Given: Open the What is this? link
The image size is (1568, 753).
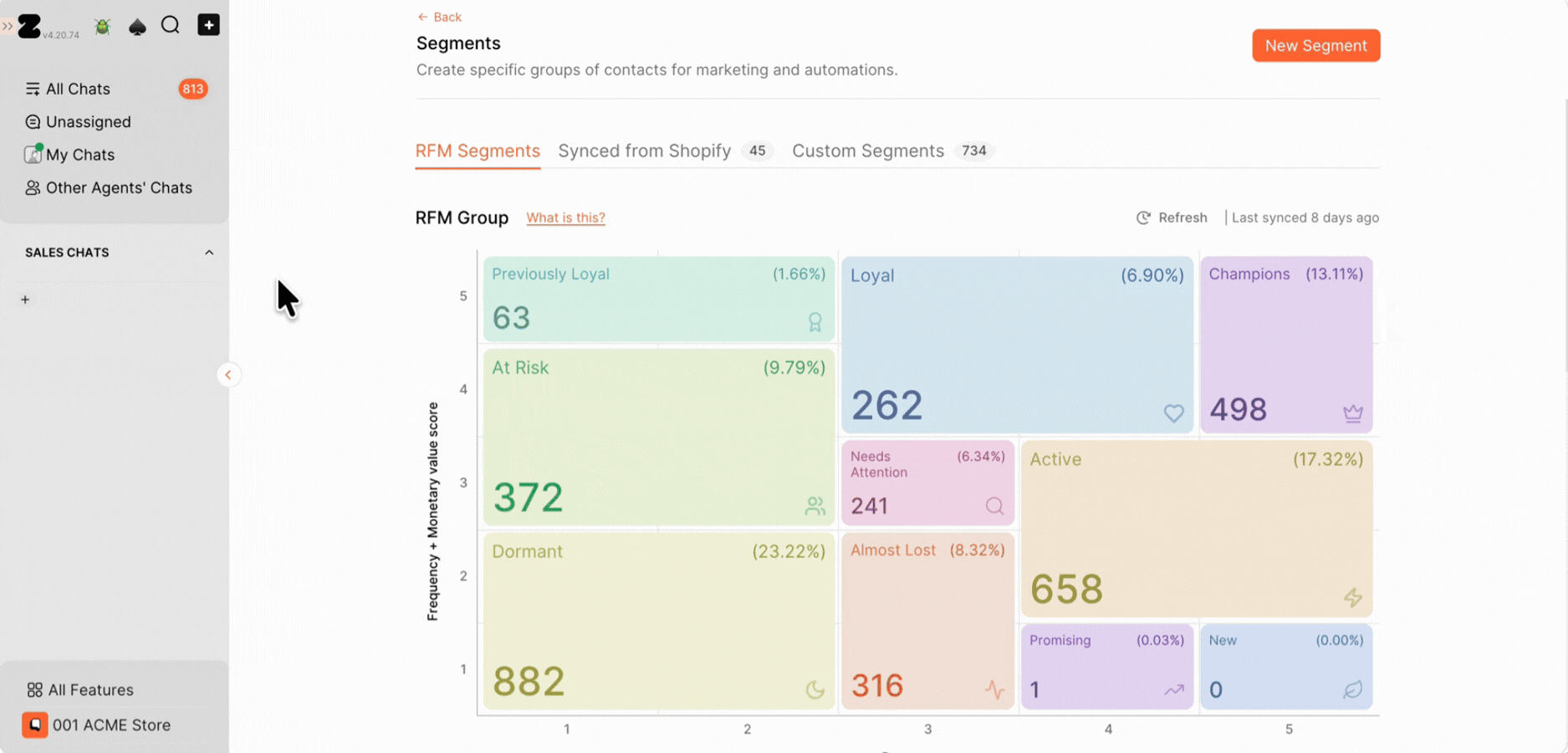Looking at the screenshot, I should 565,218.
